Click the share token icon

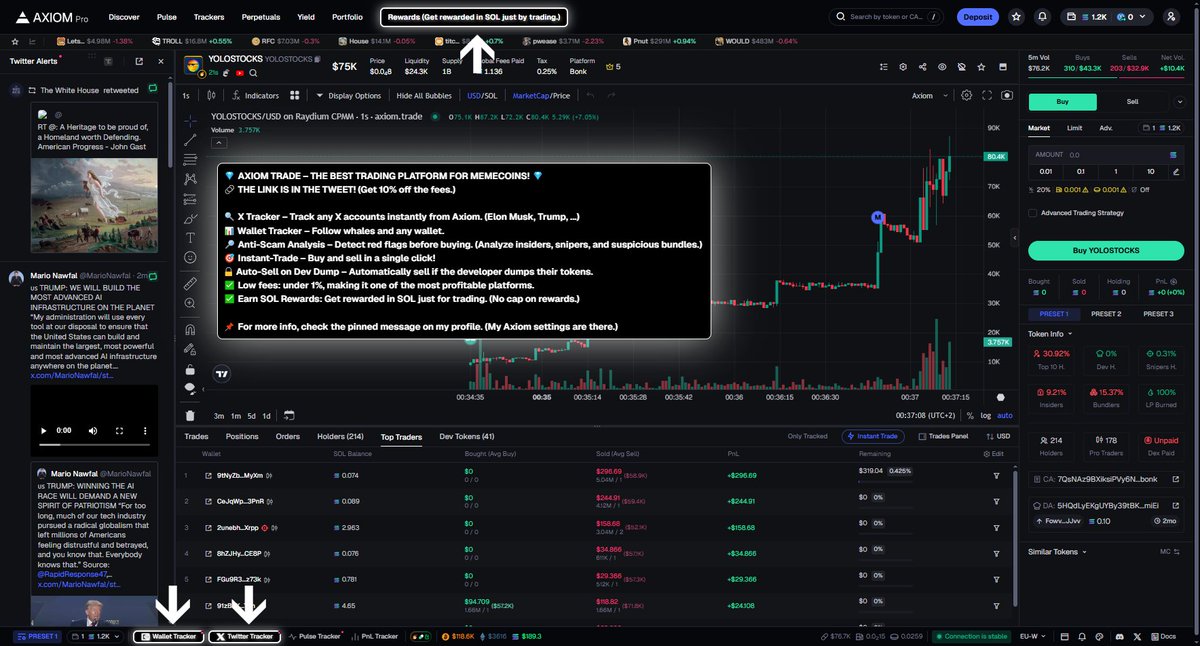pos(921,66)
